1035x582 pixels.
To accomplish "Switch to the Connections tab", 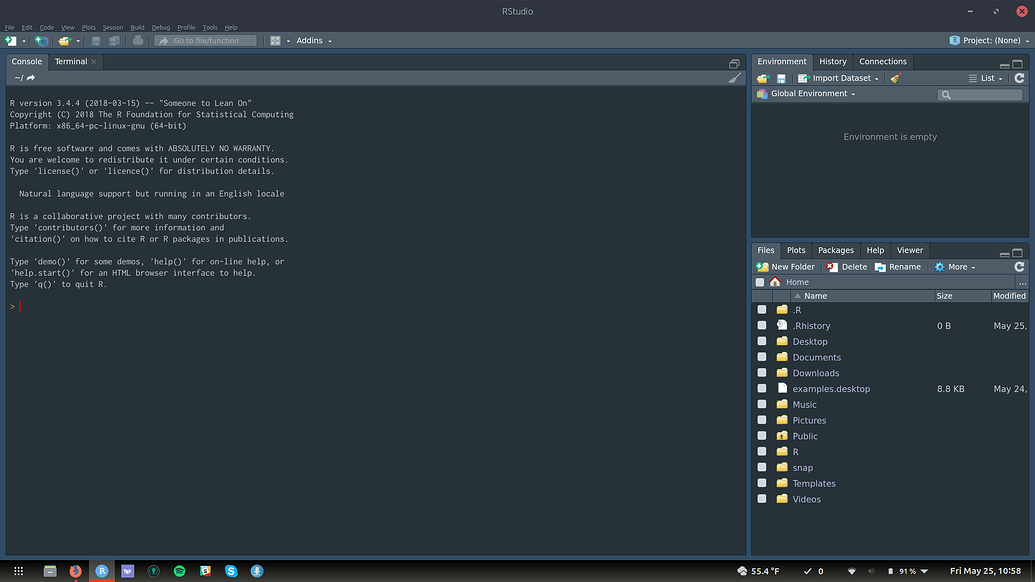I will click(883, 61).
